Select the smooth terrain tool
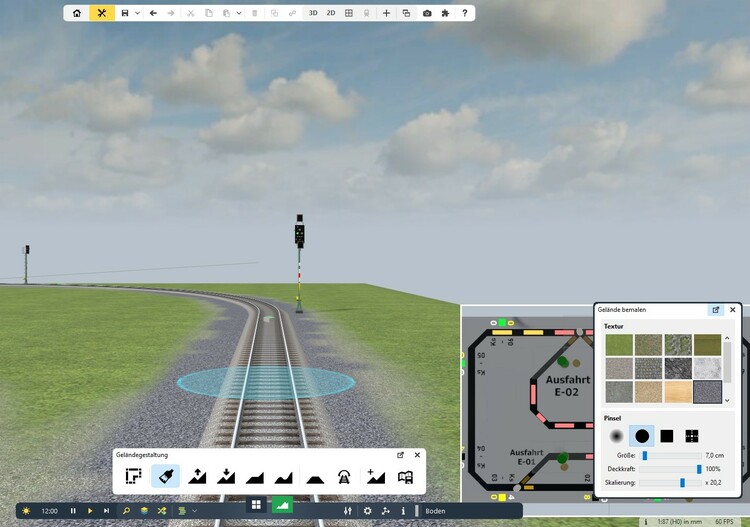The height and width of the screenshot is (527, 750). click(x=284, y=477)
